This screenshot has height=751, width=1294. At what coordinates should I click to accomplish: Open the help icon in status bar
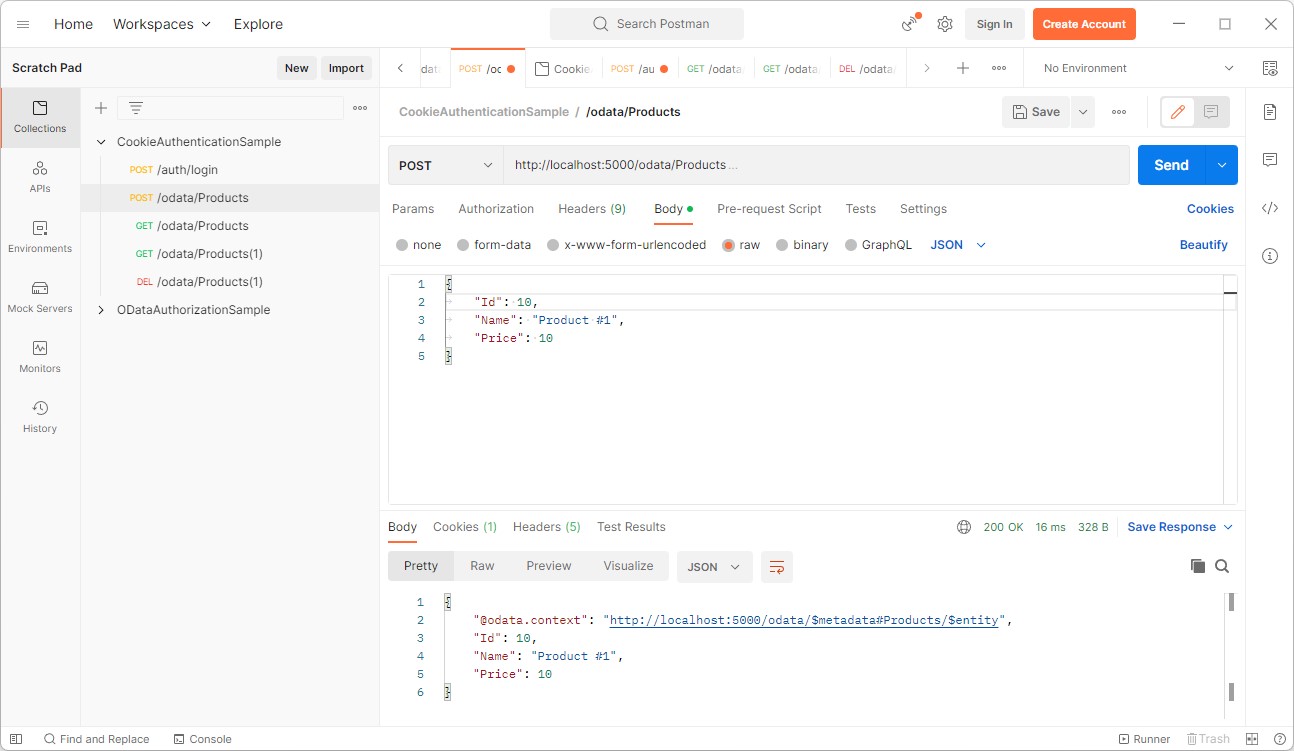1279,739
